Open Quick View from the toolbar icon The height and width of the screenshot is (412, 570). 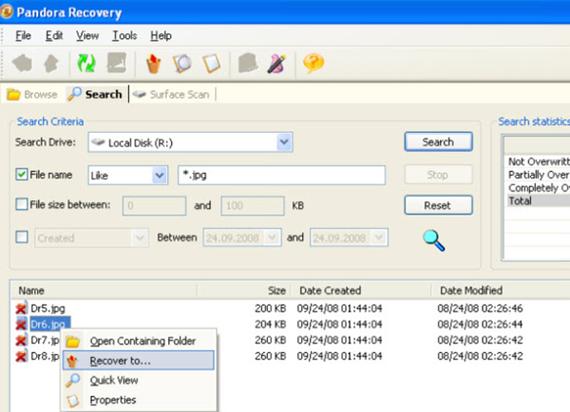182,63
